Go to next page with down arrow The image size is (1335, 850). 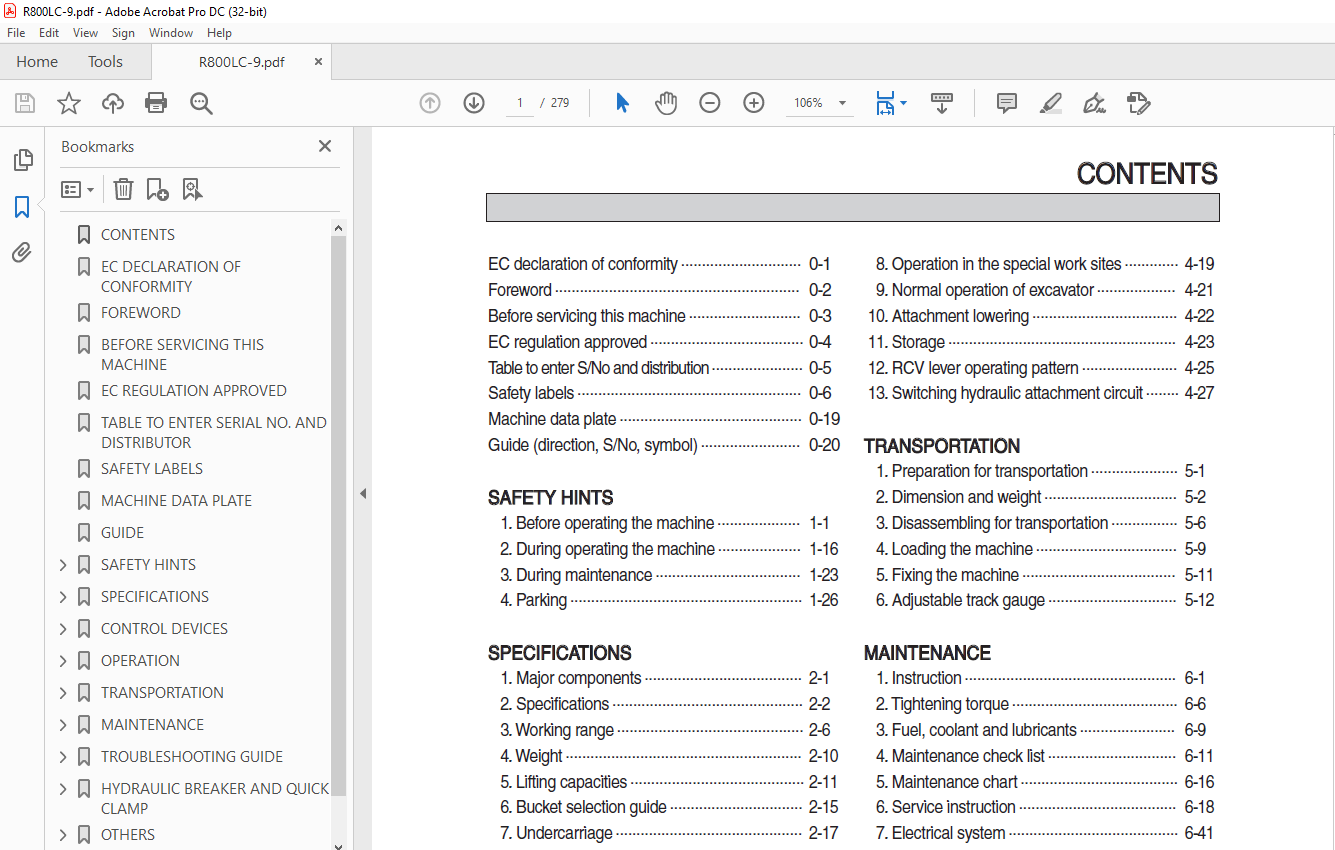(x=474, y=103)
